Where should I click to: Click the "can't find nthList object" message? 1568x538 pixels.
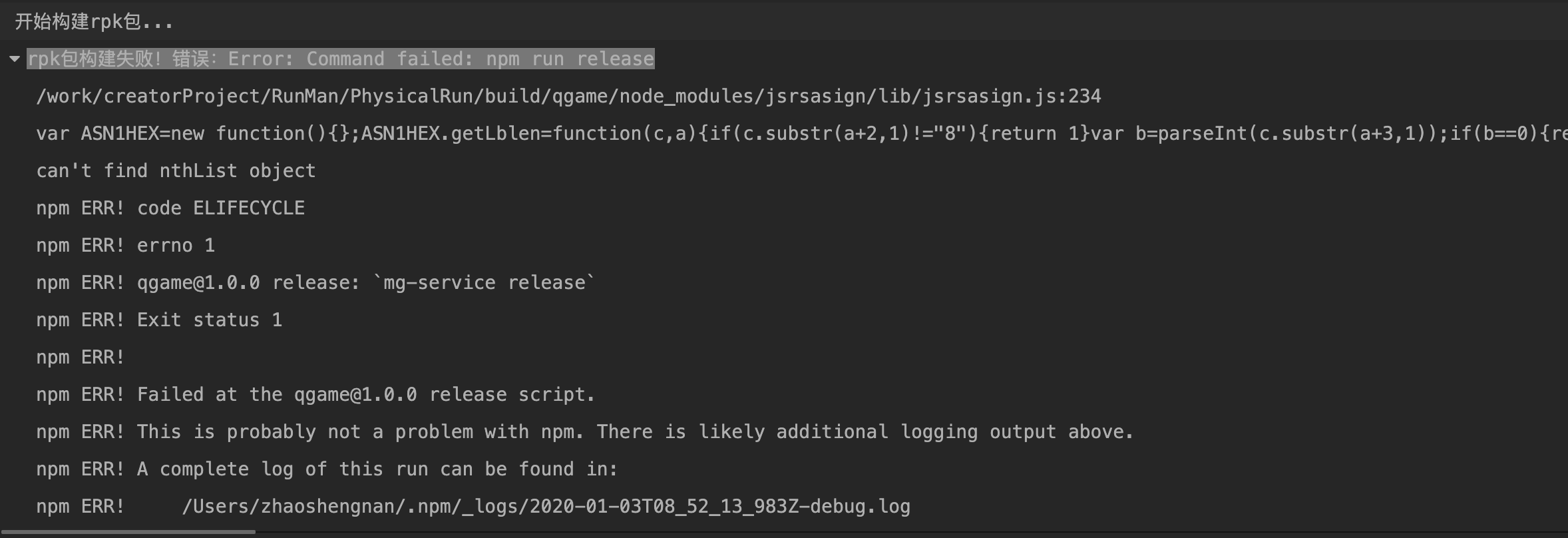coord(176,171)
